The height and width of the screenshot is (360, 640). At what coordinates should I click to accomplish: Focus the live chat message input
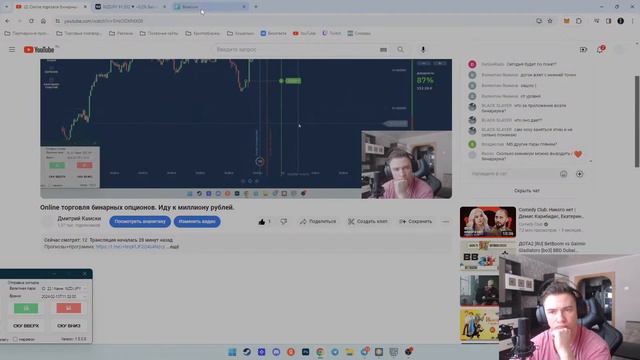tap(512, 174)
